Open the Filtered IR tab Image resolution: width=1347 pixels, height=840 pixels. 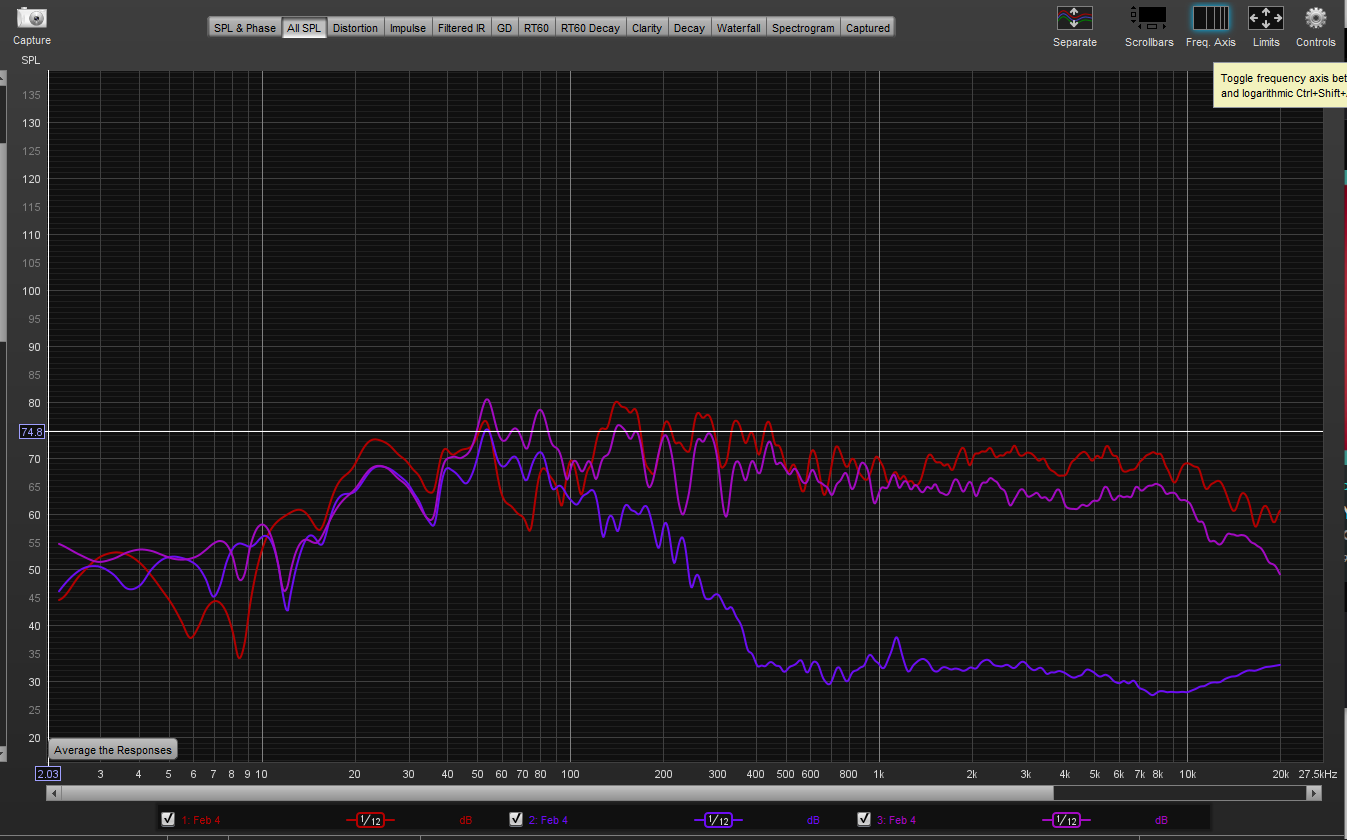(x=462, y=28)
